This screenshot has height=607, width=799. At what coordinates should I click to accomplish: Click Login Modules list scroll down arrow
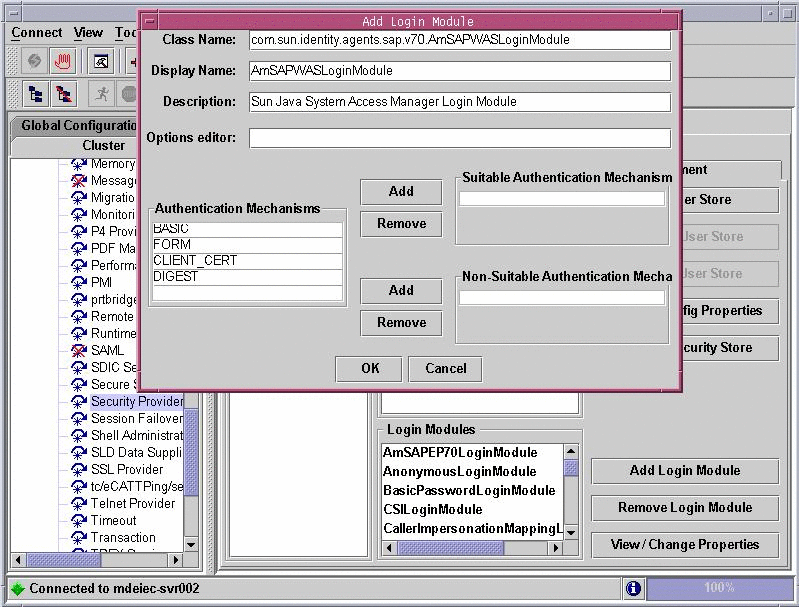click(571, 532)
